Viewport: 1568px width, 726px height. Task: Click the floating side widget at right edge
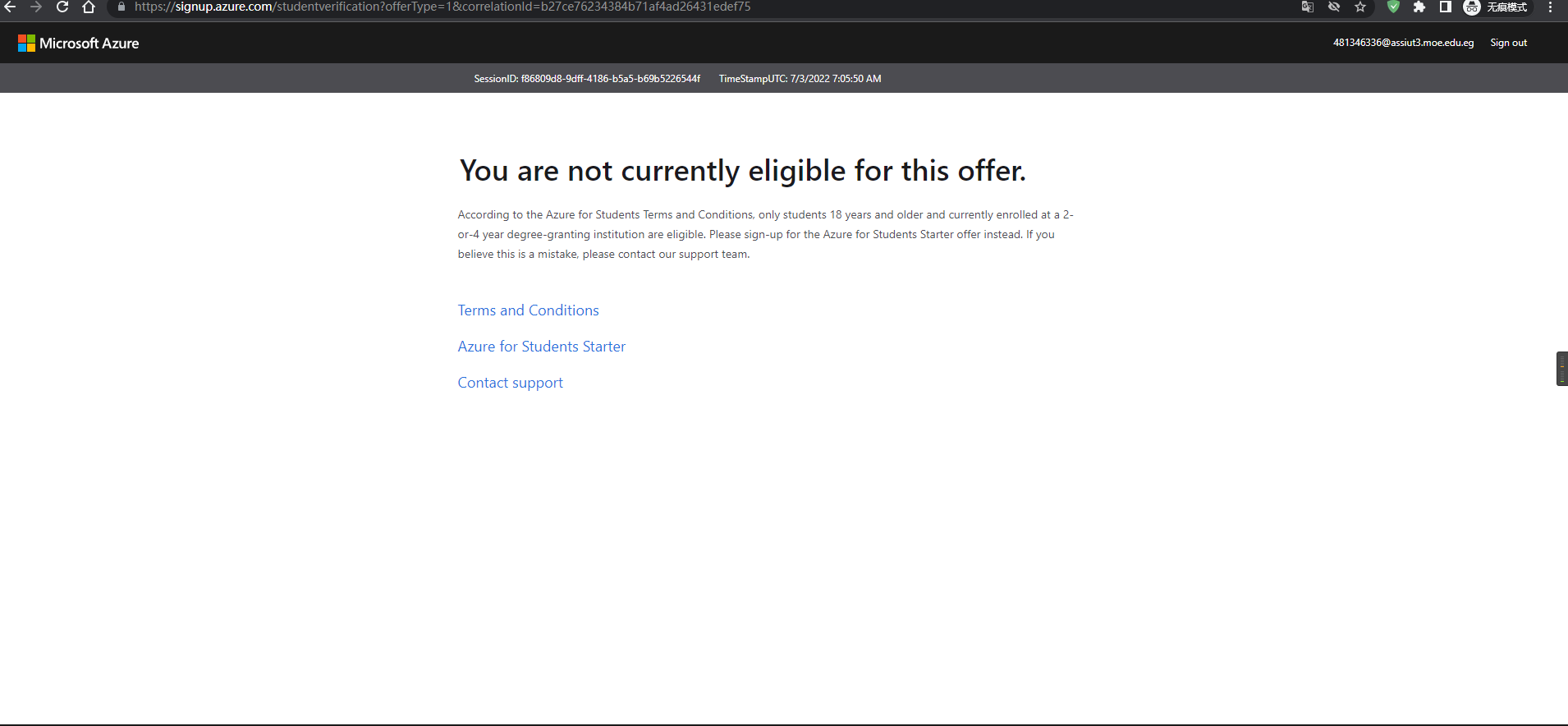(1562, 369)
